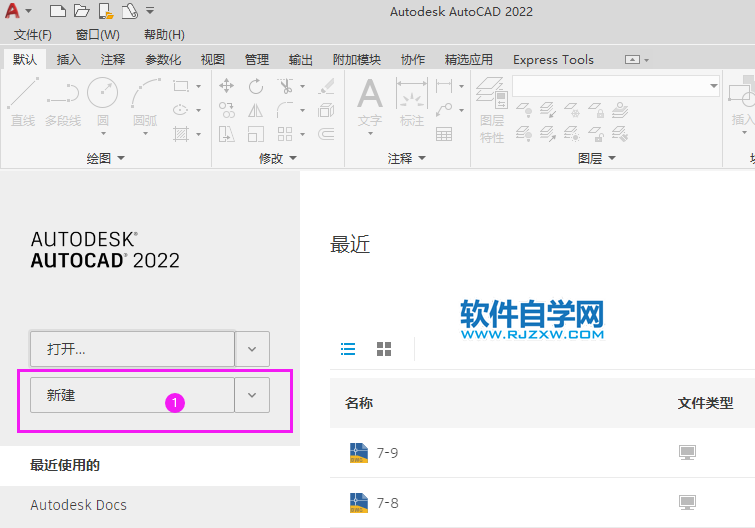Switch to the 插入 ribbon tab
This screenshot has width=755, height=528.
pos(69,59)
